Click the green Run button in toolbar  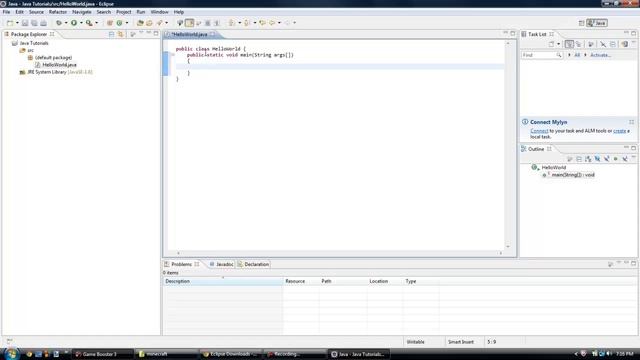[x=74, y=23]
